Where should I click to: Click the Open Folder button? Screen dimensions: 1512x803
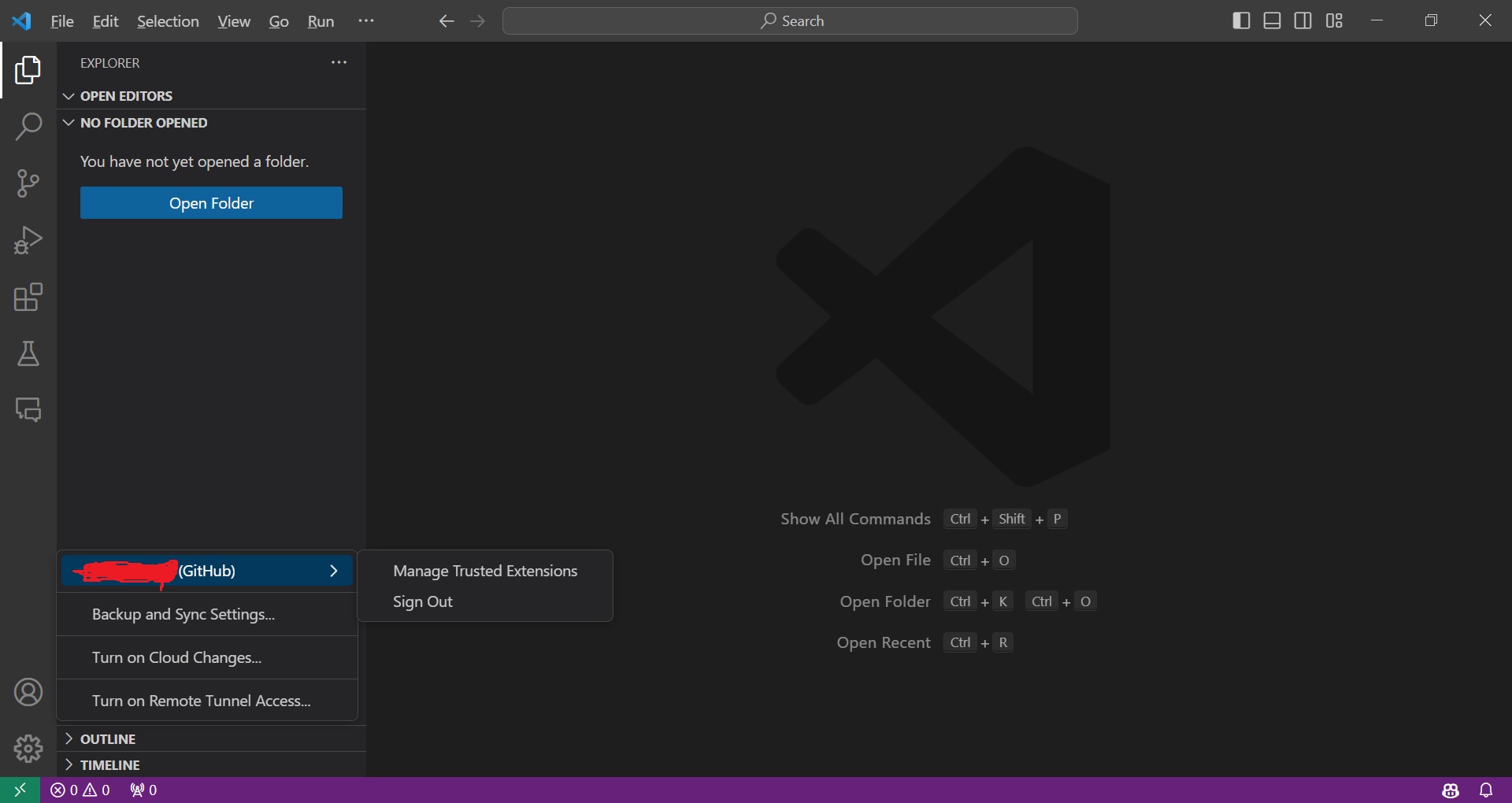211,203
